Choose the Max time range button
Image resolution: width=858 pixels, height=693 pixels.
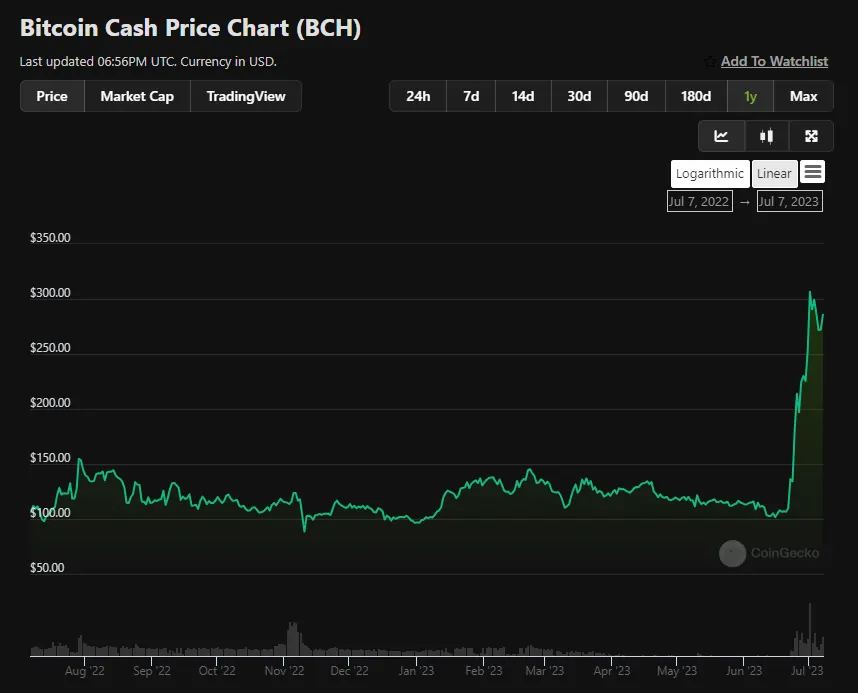tap(803, 96)
